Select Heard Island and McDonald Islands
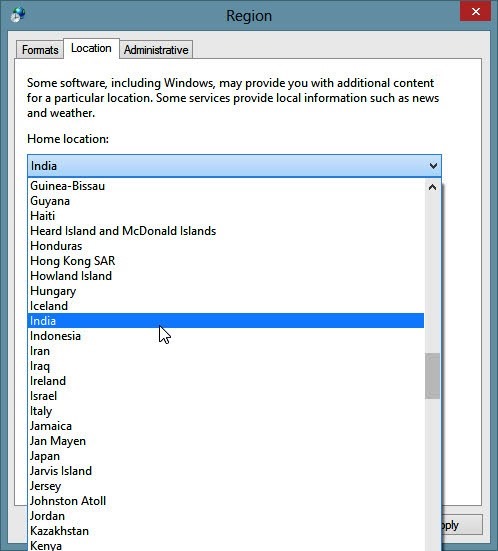The height and width of the screenshot is (551, 498). click(x=226, y=231)
